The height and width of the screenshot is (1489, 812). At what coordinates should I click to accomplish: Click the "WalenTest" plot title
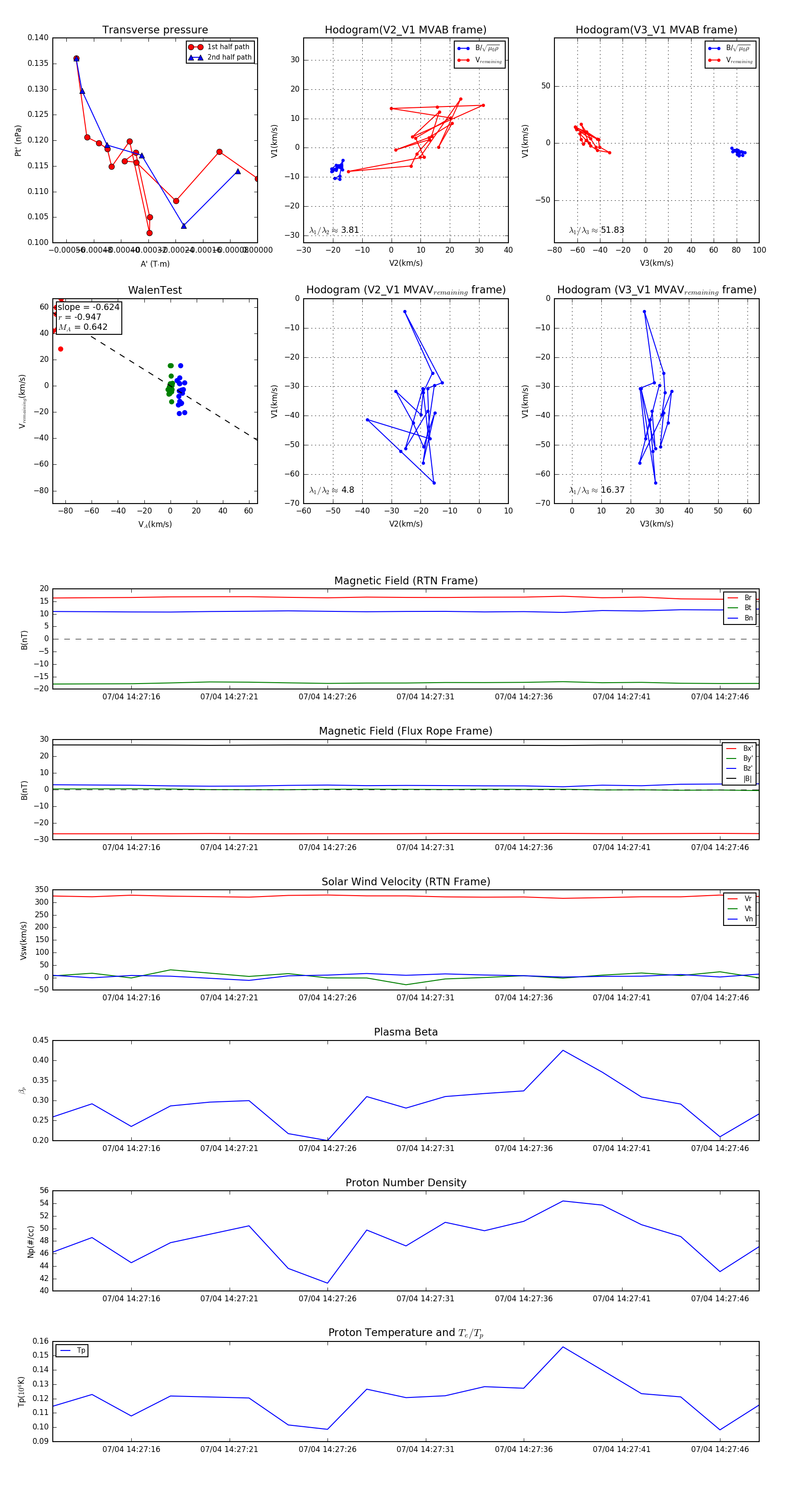coord(155,290)
